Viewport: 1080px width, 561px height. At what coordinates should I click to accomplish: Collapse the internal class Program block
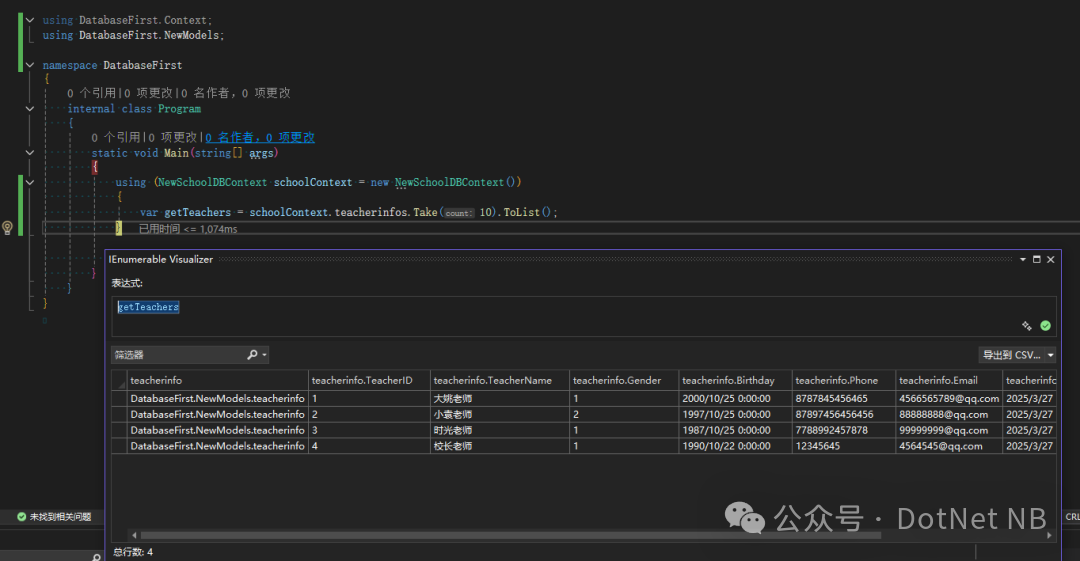click(30, 108)
